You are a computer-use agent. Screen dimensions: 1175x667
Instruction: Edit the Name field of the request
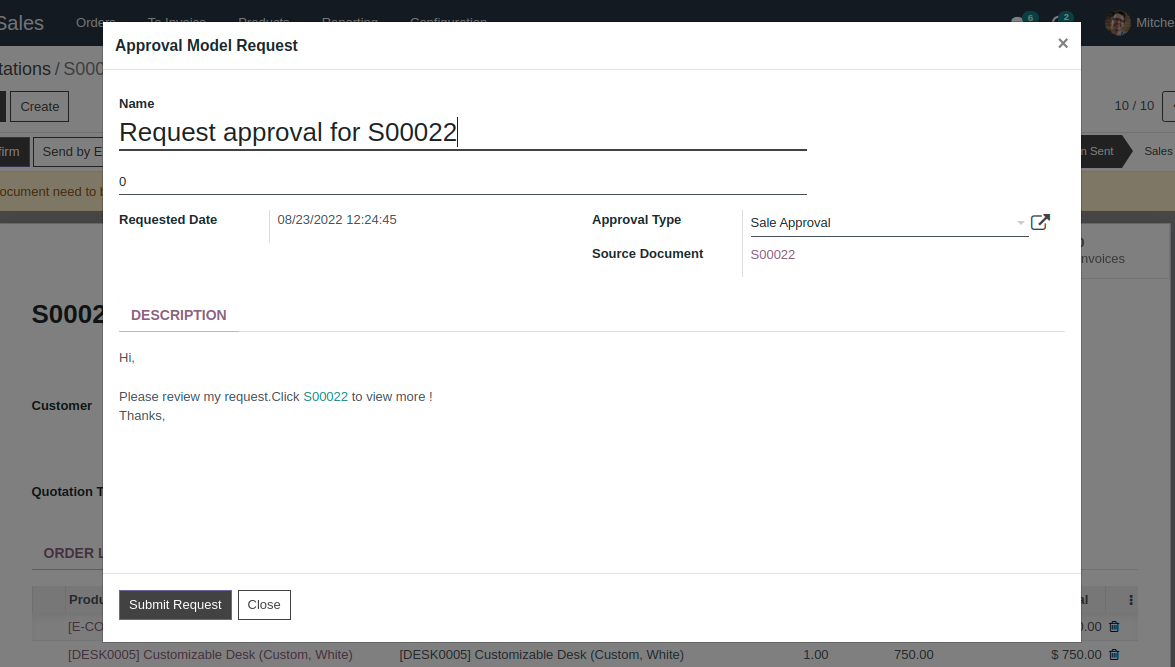pos(462,132)
